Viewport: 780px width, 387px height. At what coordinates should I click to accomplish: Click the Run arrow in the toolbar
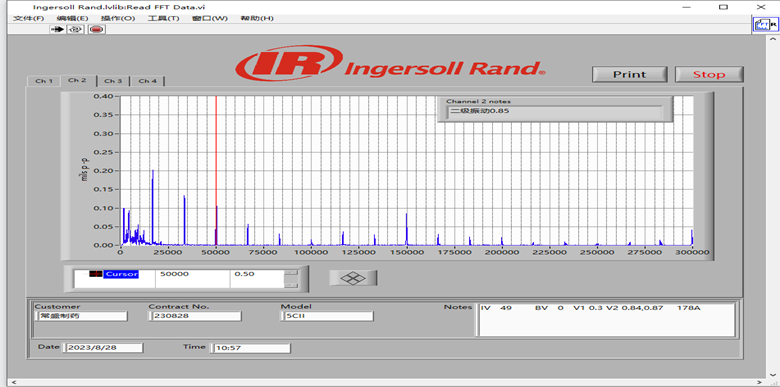point(57,29)
